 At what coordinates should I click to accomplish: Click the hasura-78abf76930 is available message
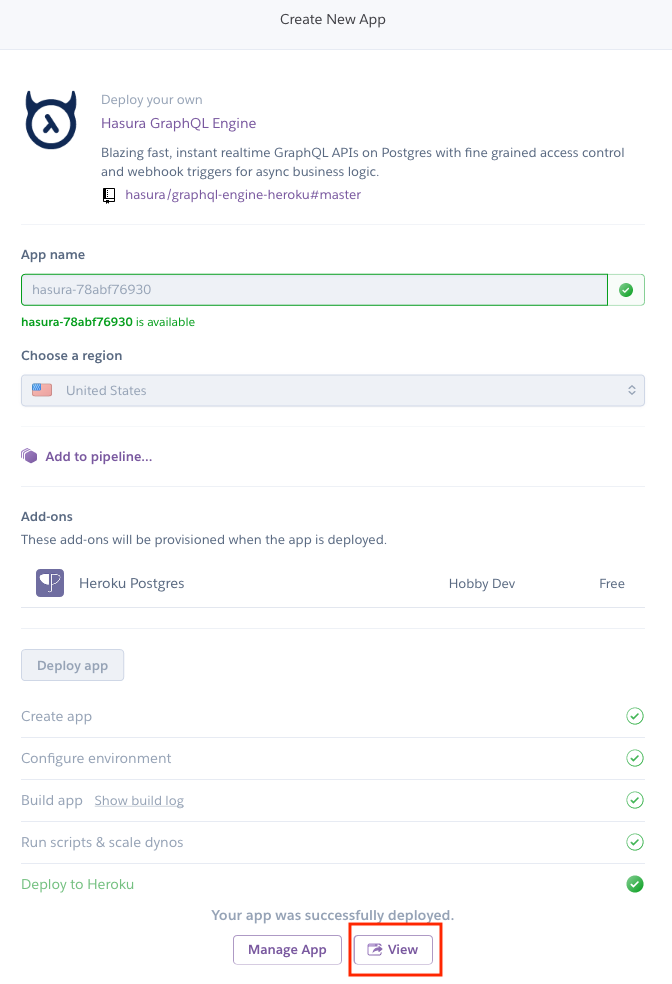pos(108,322)
